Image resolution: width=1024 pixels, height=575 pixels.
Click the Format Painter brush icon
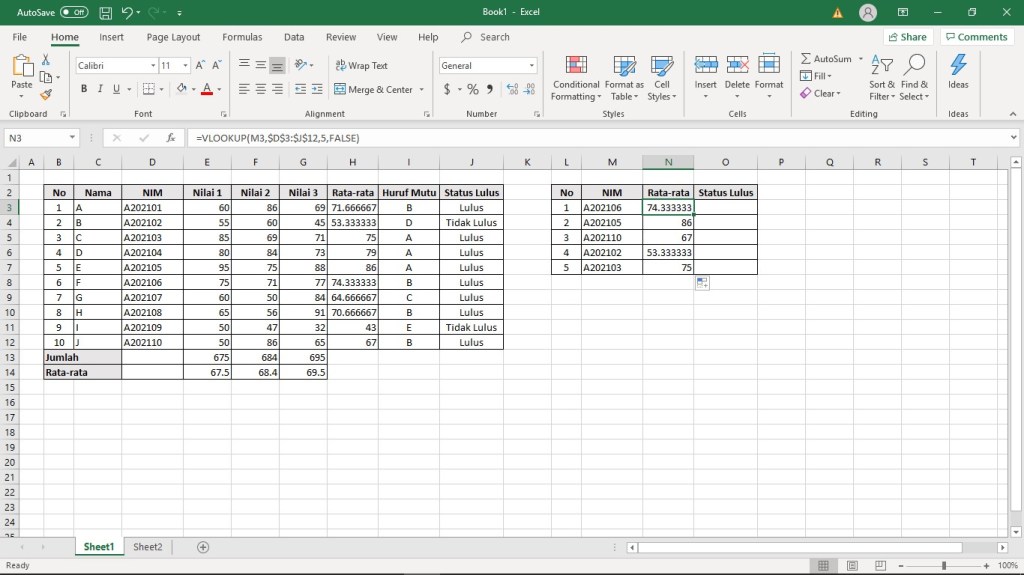pyautogui.click(x=45, y=95)
